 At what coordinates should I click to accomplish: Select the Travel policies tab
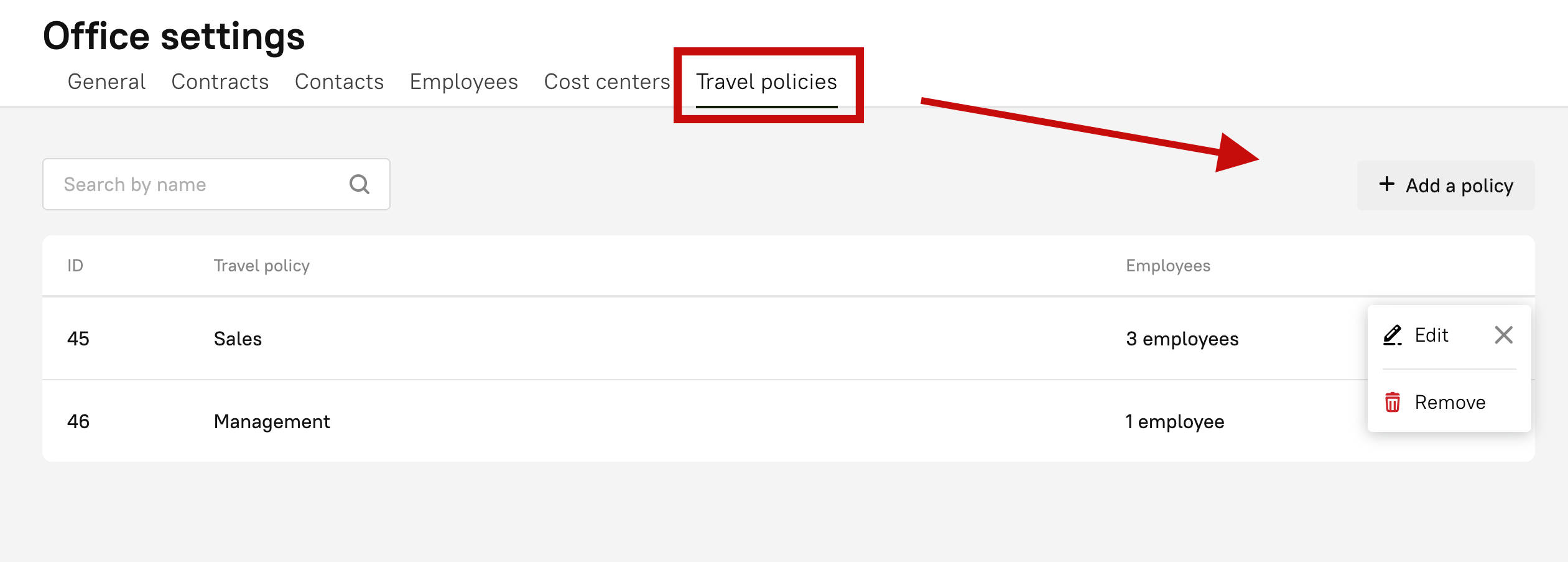(x=766, y=82)
